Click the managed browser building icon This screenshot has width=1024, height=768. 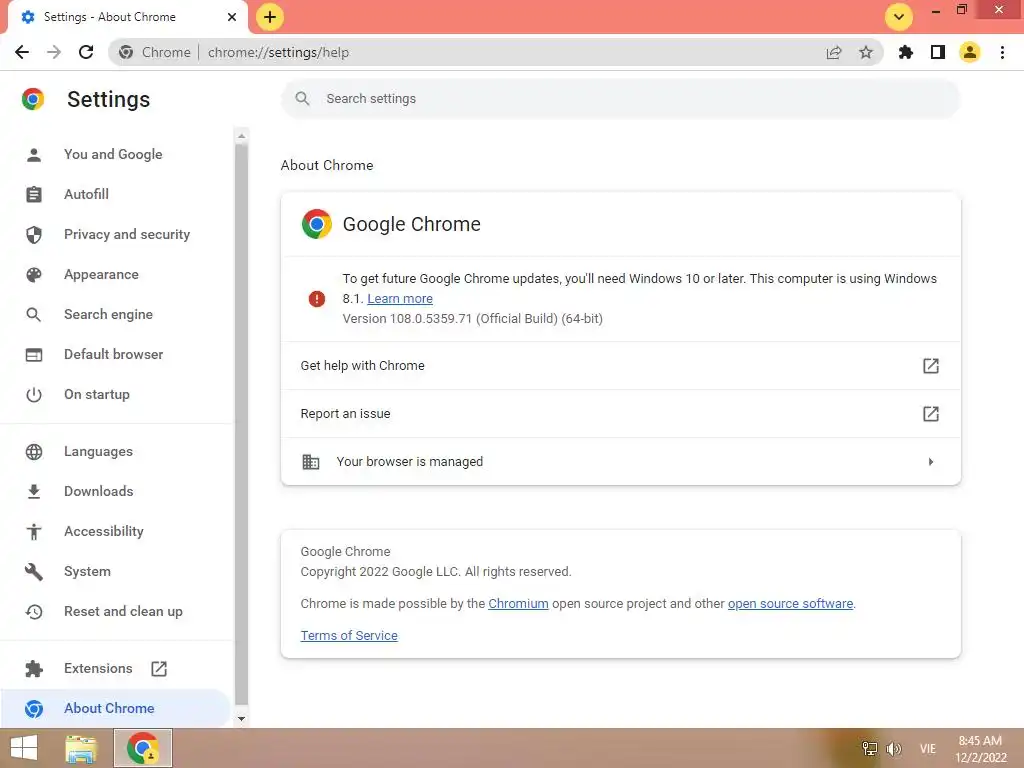click(311, 462)
